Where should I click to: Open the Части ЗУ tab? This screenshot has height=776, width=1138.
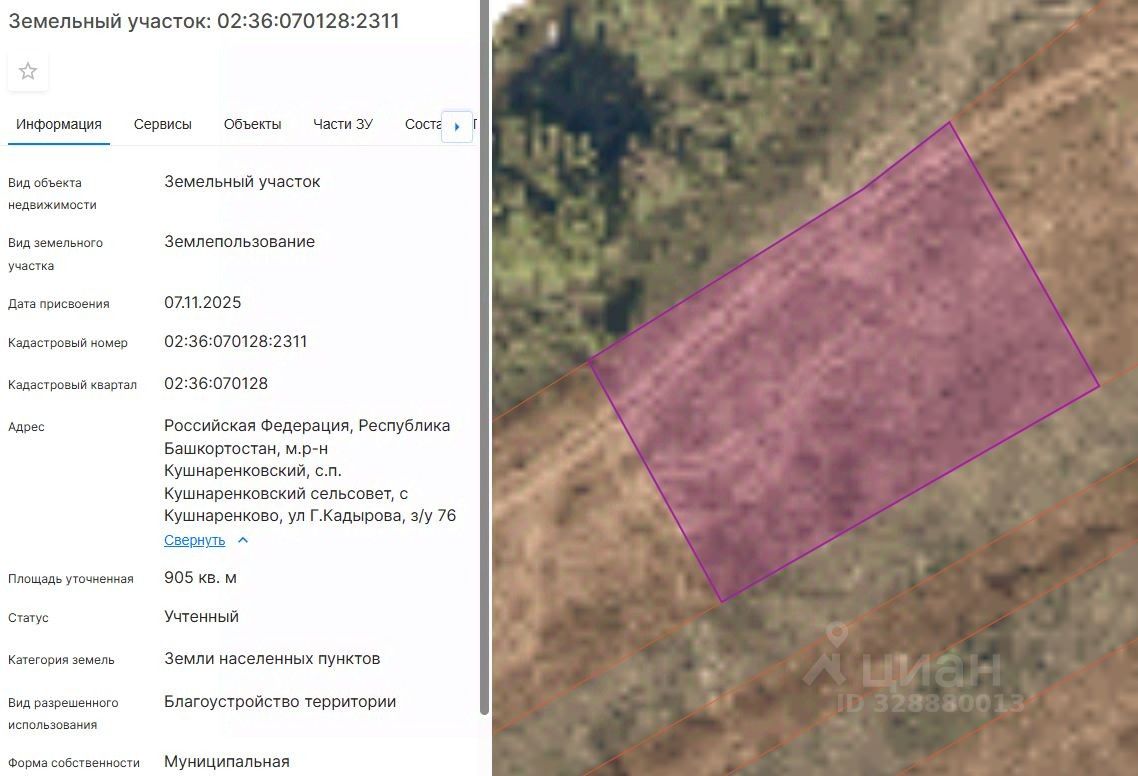[343, 124]
